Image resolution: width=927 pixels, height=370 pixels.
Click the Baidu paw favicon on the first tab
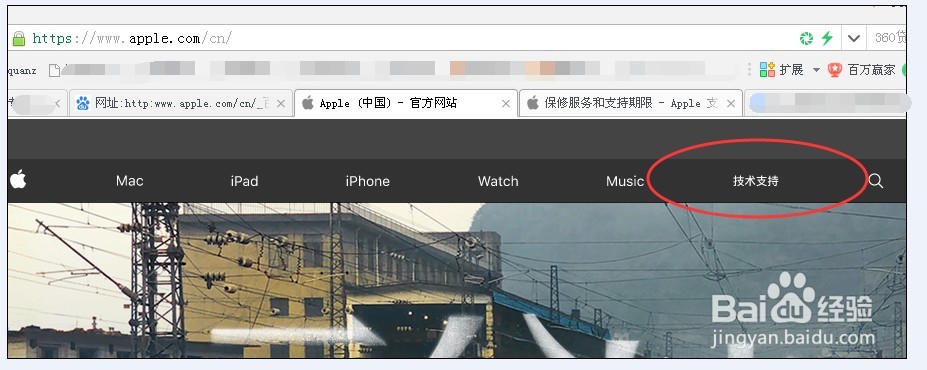[83, 103]
